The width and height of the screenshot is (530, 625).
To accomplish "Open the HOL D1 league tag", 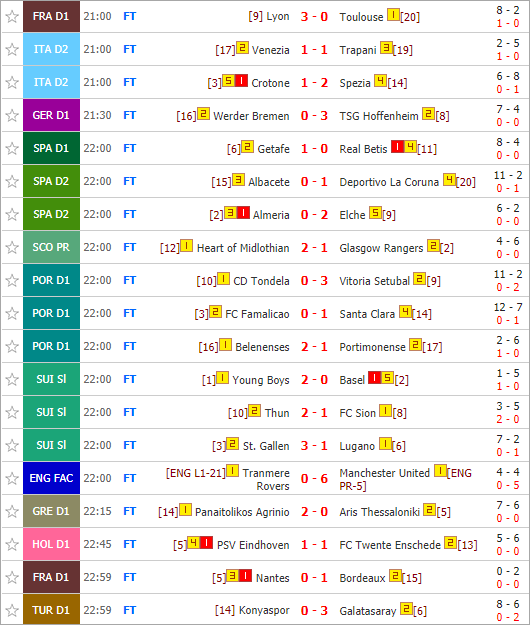I will [51, 544].
